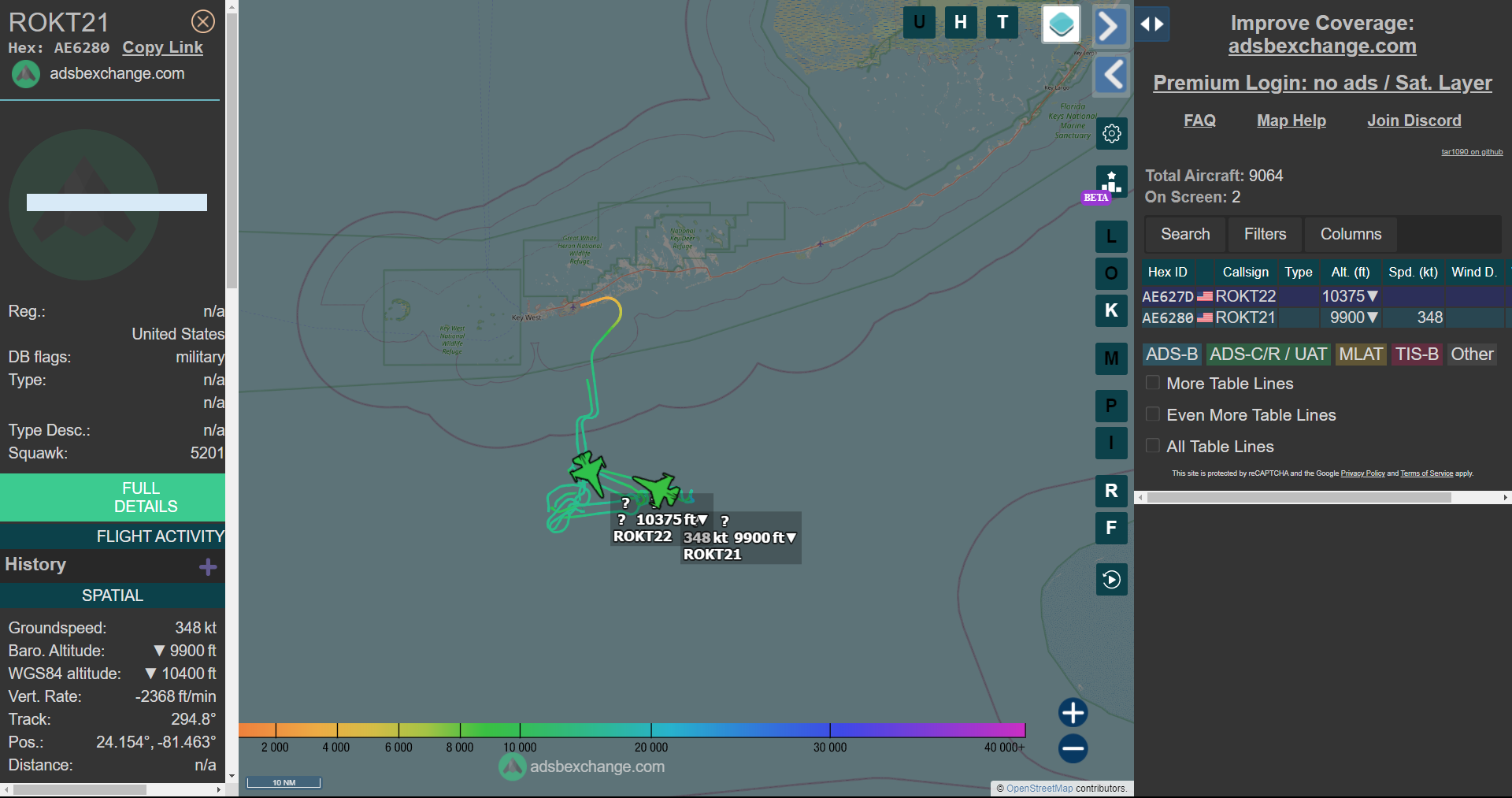
Task: Close the ROKT21 aircraft info panel
Action: pos(203,21)
